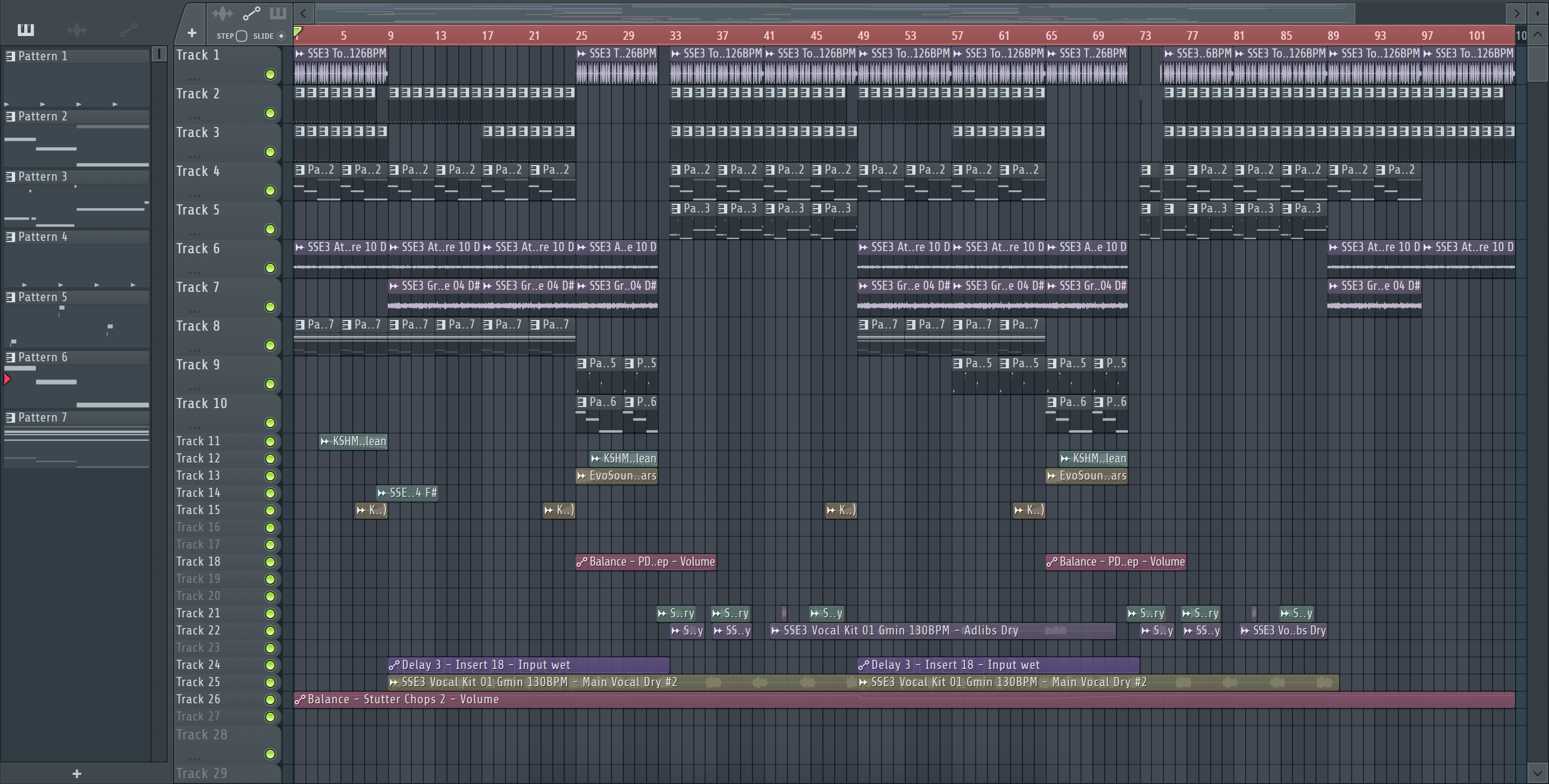Select Pattern 1 in the picker
The image size is (1549, 784).
tap(77, 56)
